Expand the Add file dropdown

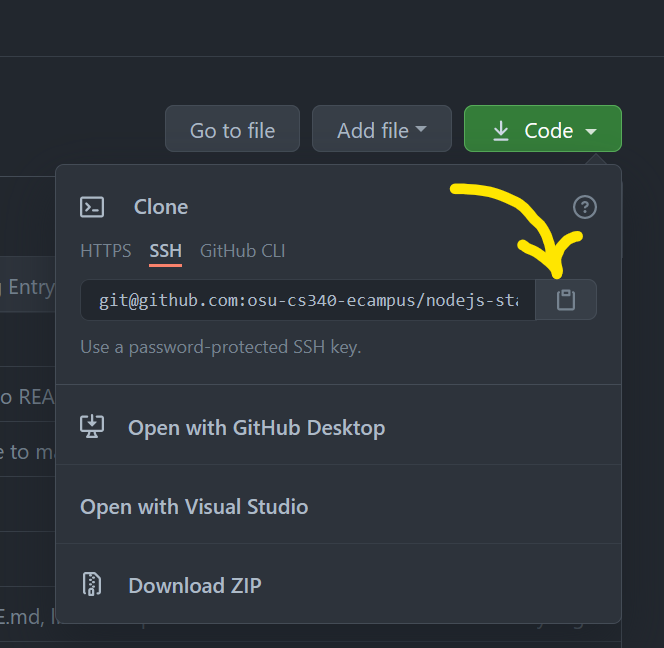pos(382,129)
